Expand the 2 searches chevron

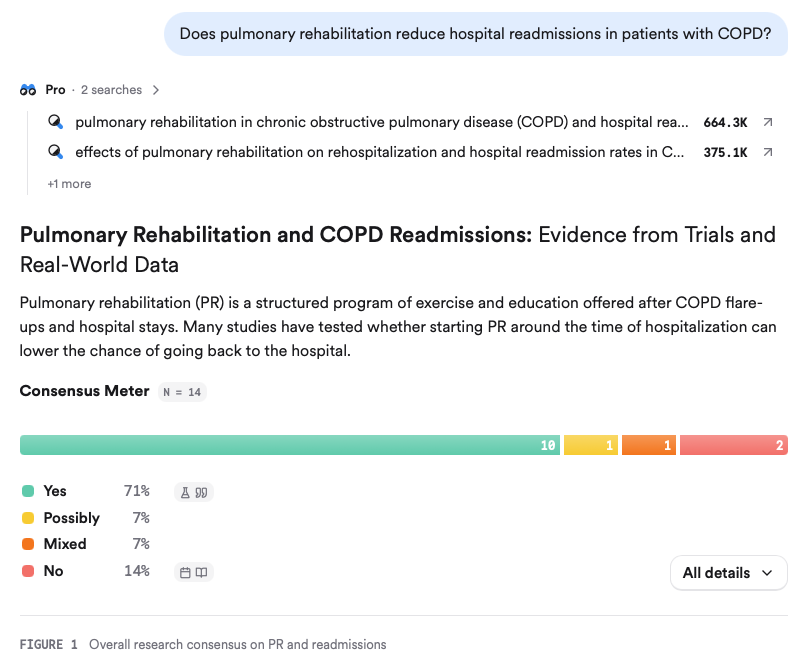coord(156,90)
